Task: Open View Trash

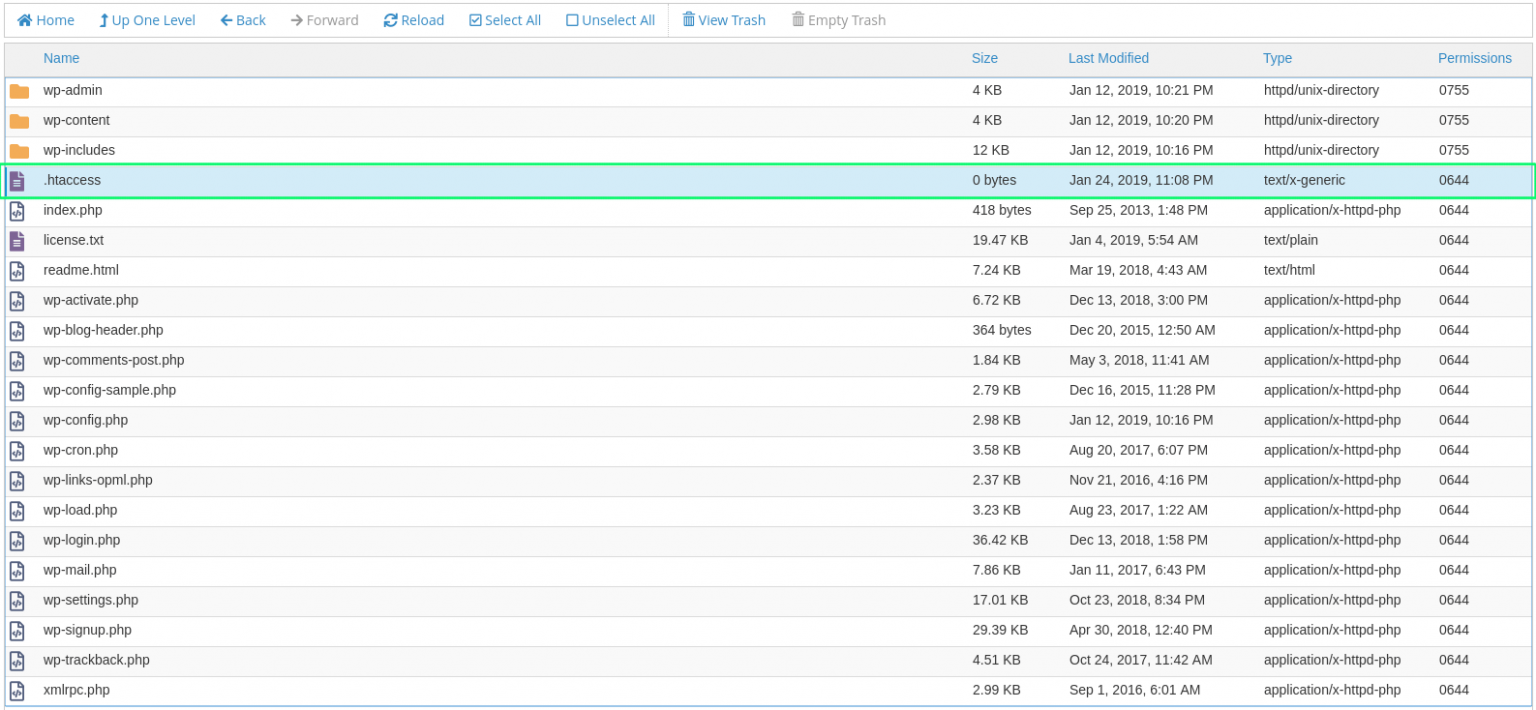Action: (x=724, y=20)
